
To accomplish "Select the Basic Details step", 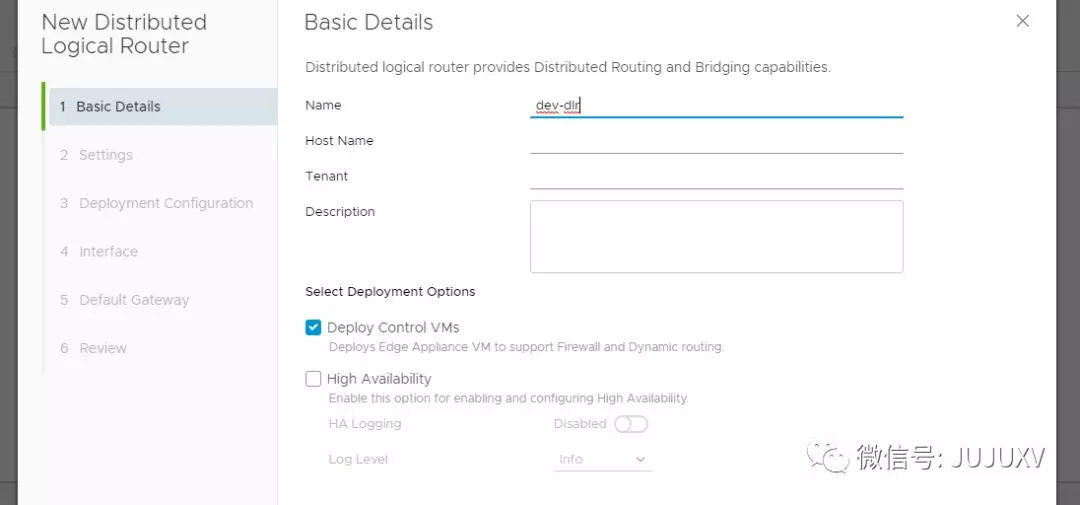I will 118,106.
